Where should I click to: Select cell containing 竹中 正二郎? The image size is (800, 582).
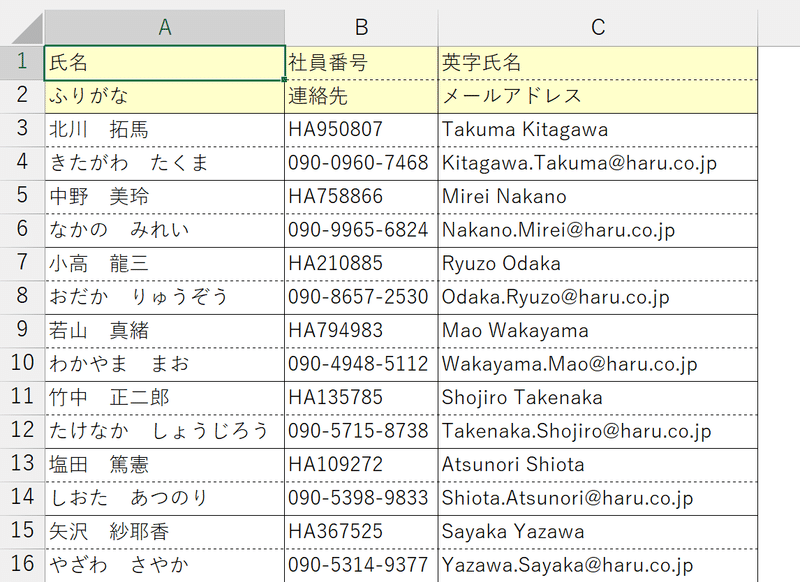[164, 398]
